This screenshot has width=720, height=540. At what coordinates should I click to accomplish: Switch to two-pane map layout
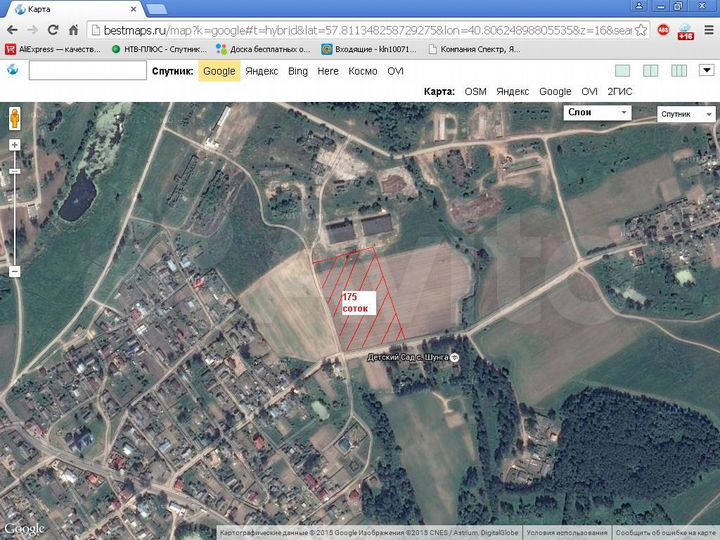(x=651, y=71)
